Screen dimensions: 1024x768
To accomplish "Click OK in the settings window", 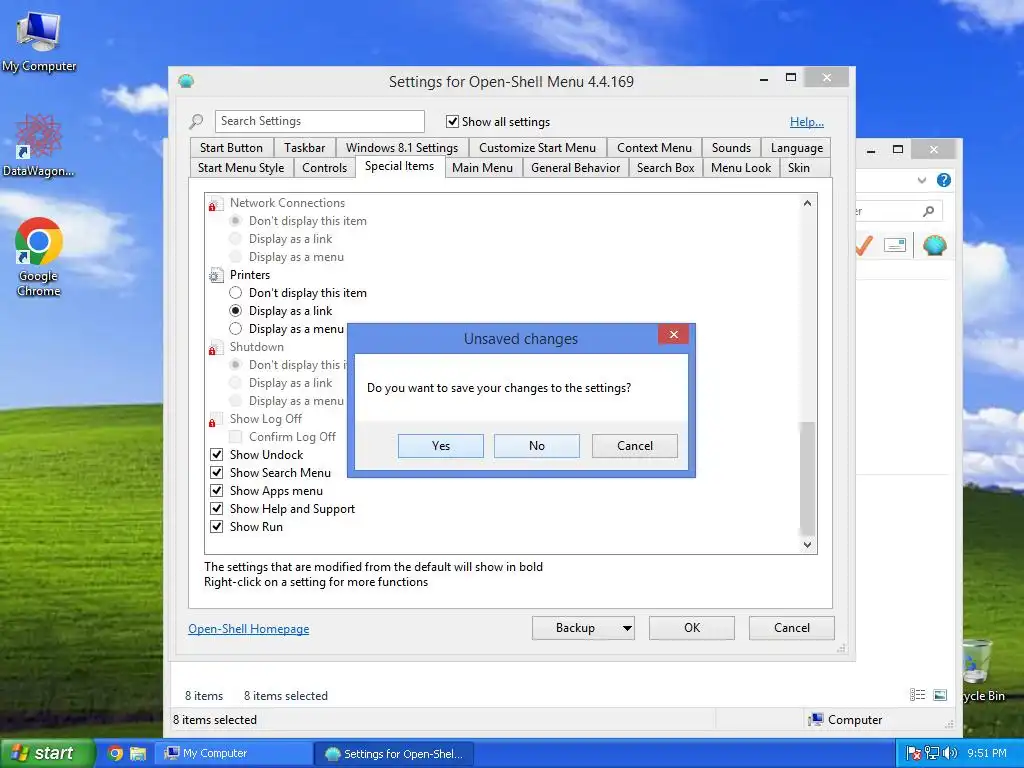I will pos(692,628).
